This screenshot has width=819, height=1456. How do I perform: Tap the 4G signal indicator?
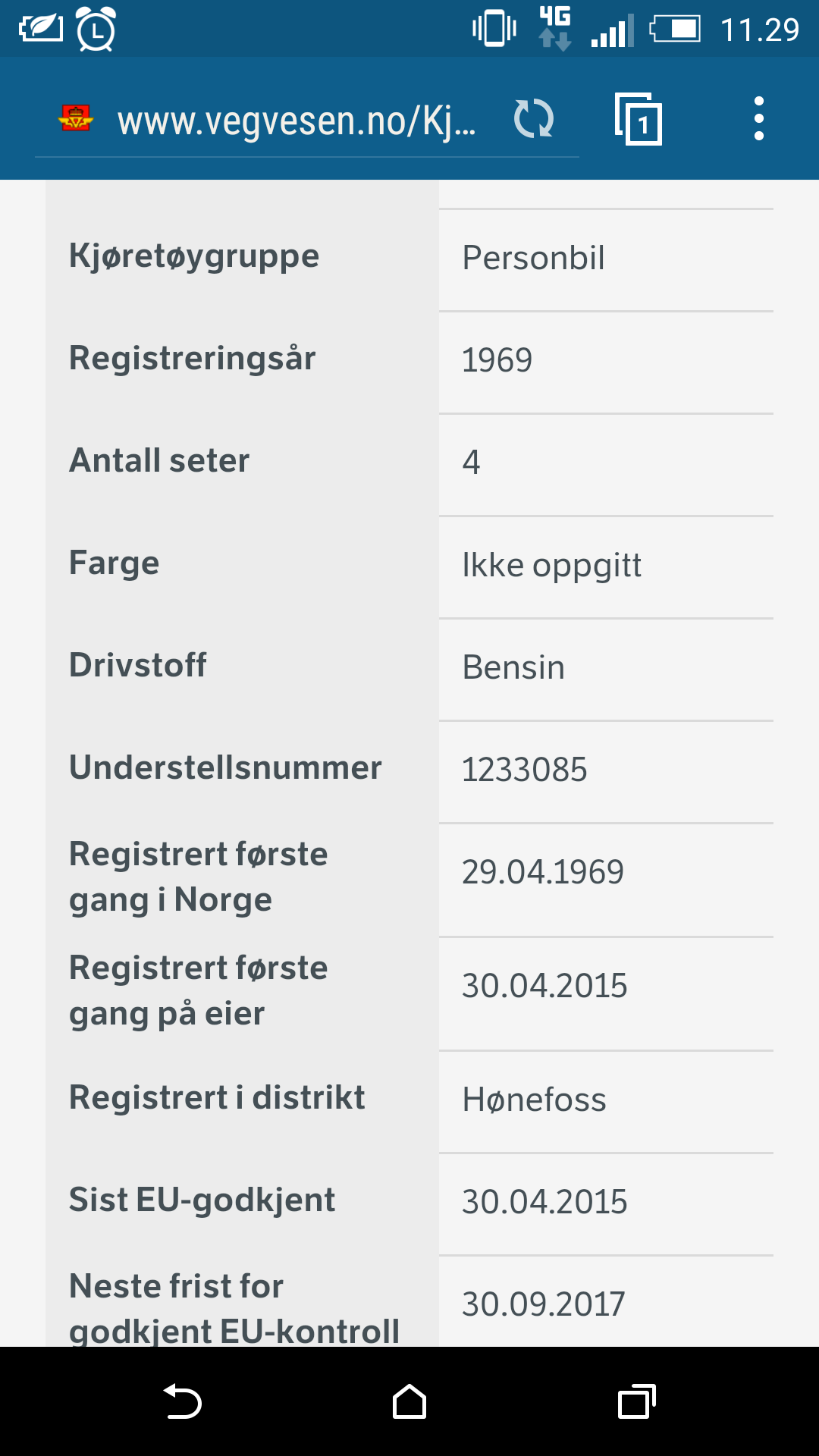[555, 28]
